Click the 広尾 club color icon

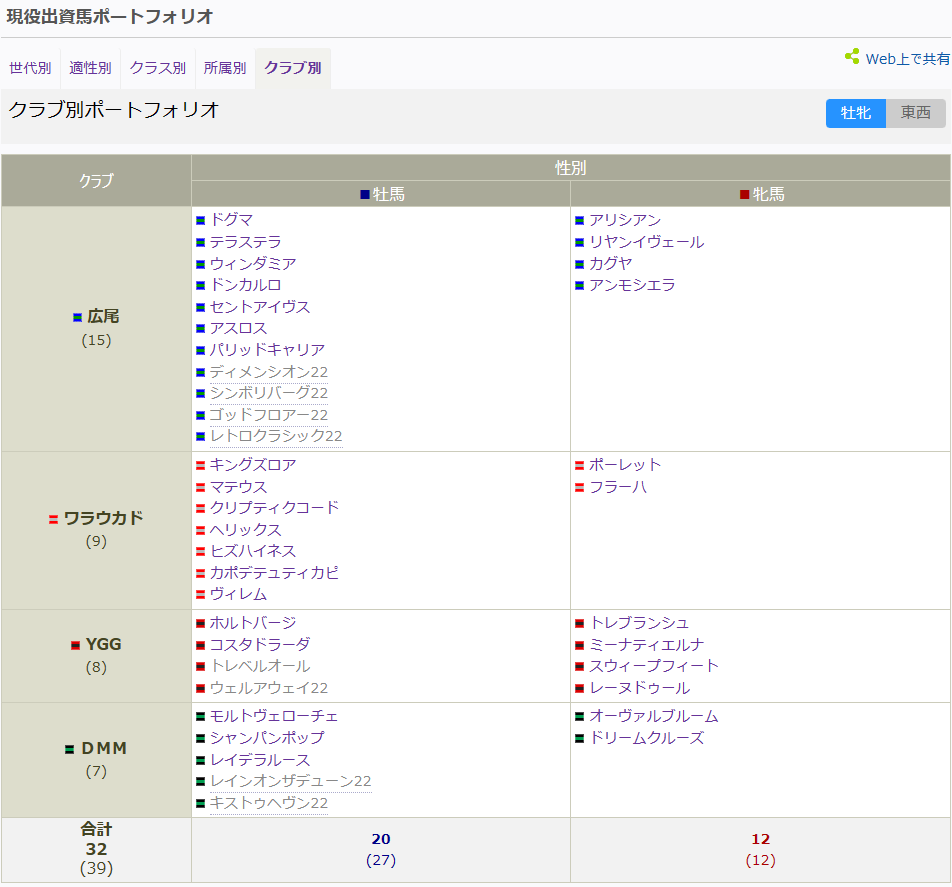(x=77, y=317)
